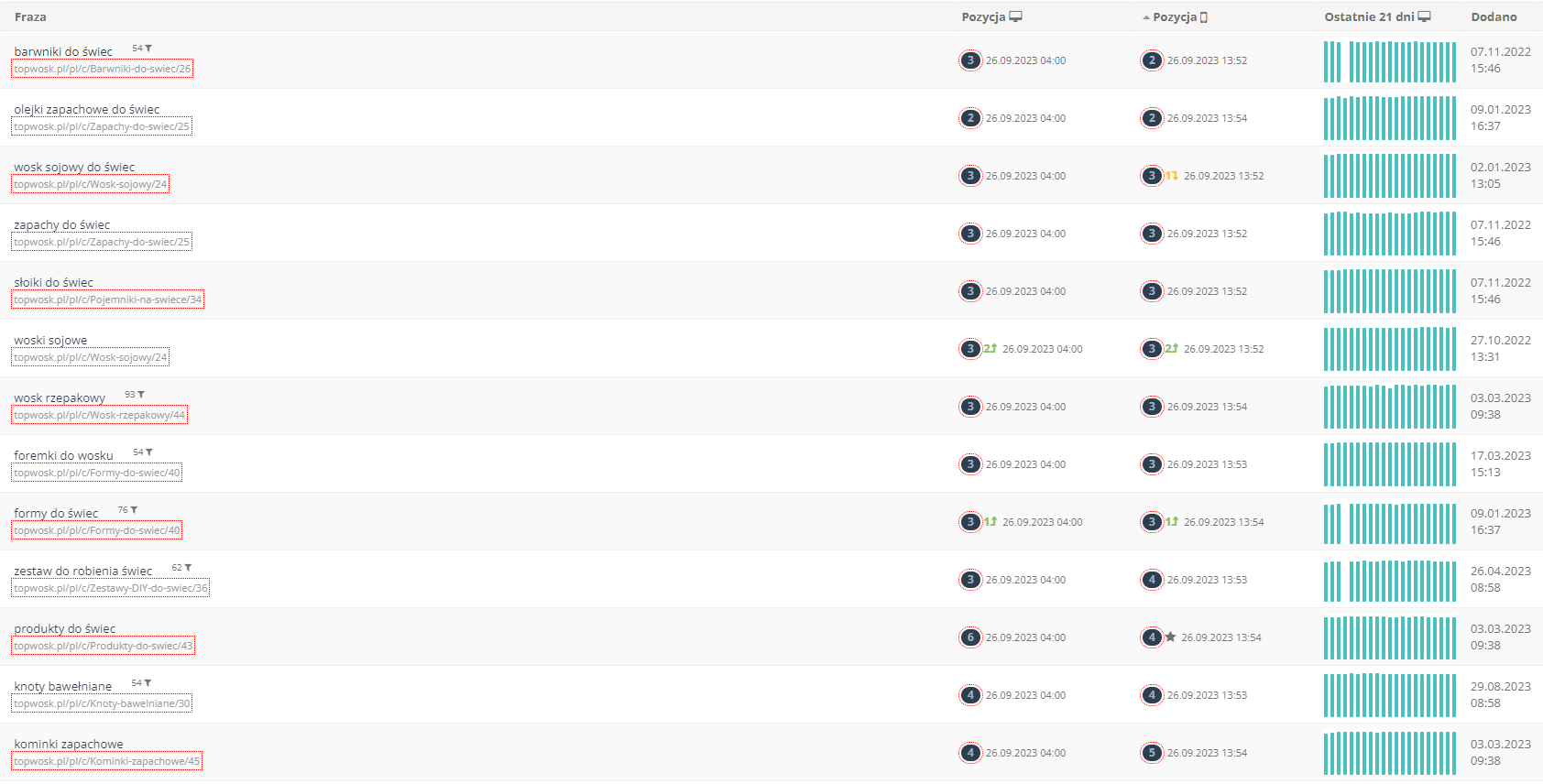Click the mobile position badge 5 for kominki zapachowe
The width and height of the screenshot is (1543, 784).
click(x=1152, y=753)
